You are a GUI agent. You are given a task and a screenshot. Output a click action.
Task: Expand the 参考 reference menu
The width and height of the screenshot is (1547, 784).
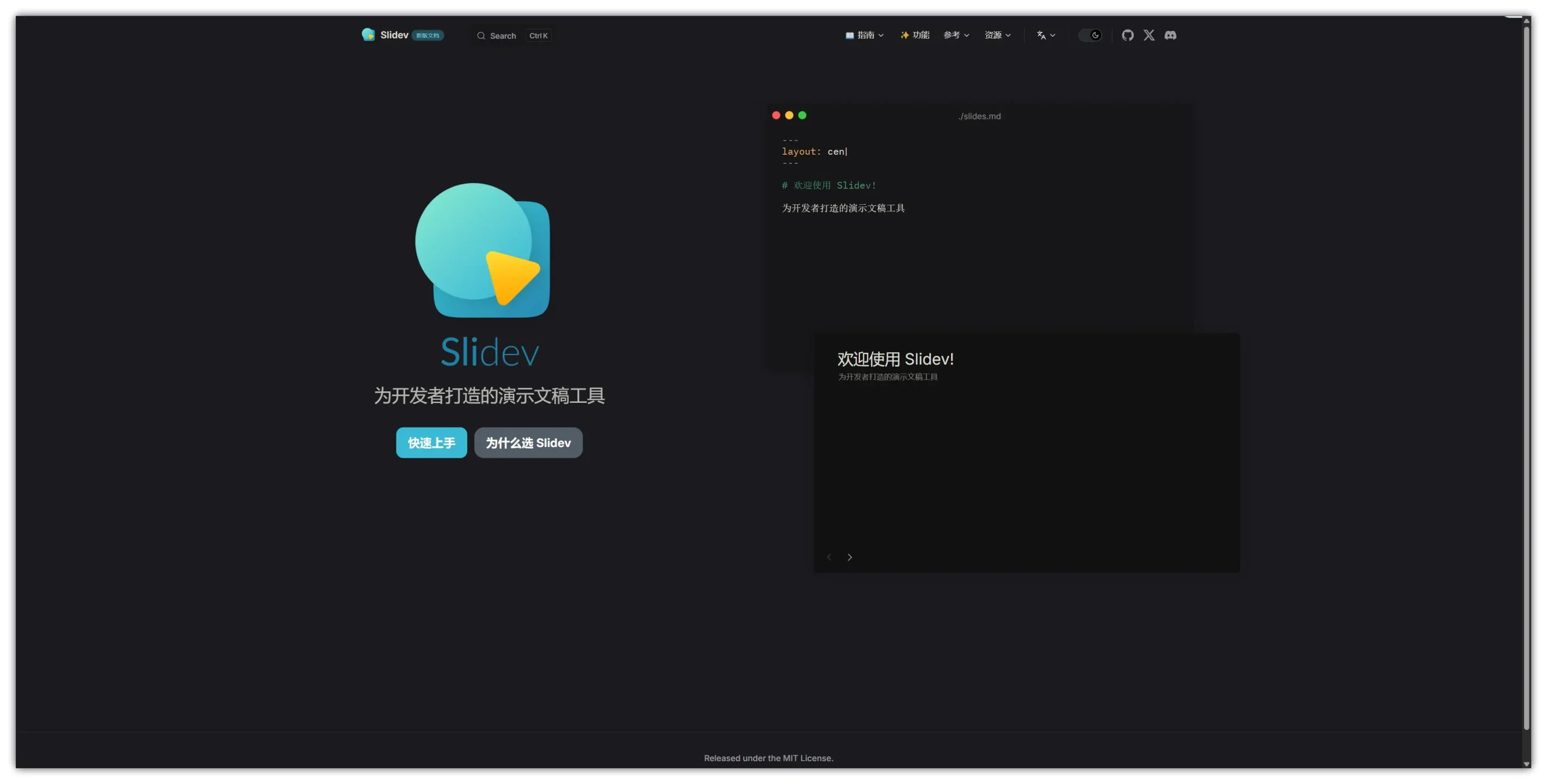(956, 35)
